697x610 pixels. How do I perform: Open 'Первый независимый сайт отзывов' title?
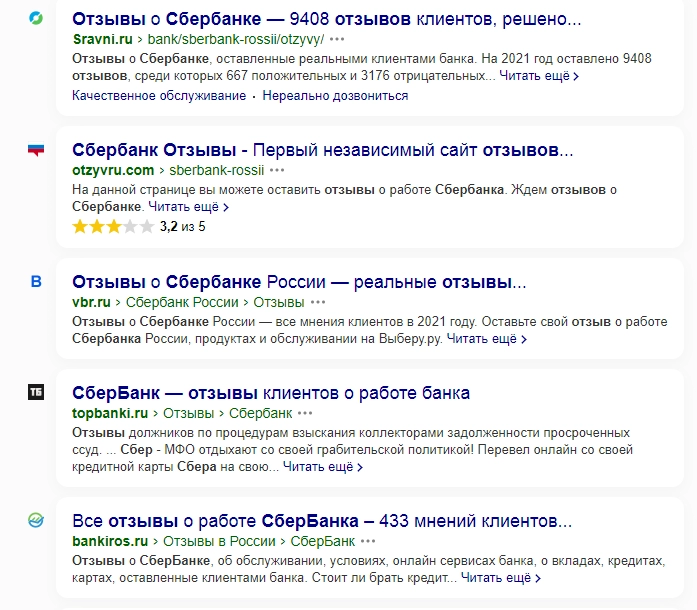click(x=323, y=150)
